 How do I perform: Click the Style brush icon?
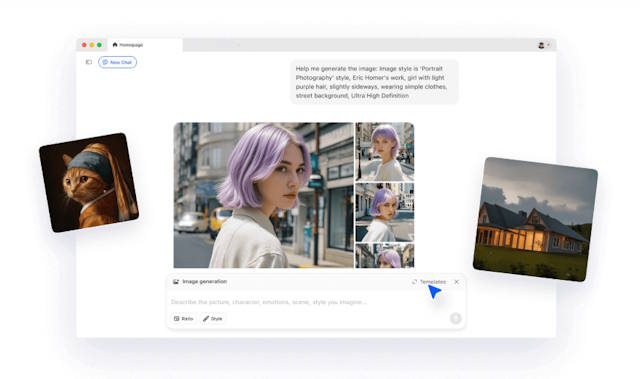pos(206,319)
